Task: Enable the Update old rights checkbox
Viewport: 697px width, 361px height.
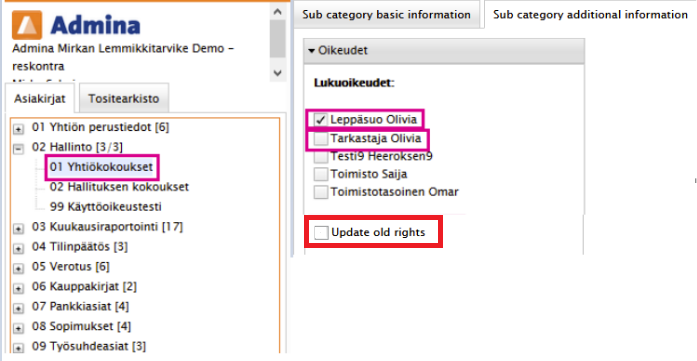Action: click(321, 233)
